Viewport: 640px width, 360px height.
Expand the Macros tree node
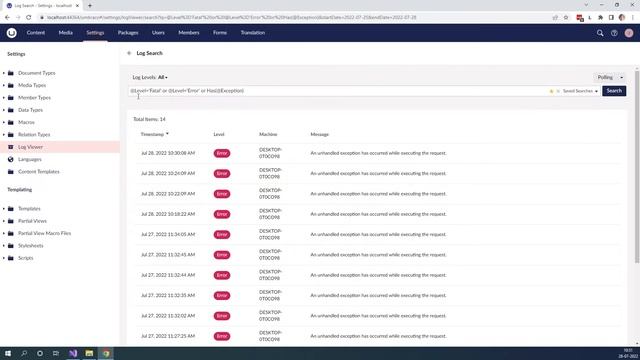click(x=4, y=122)
